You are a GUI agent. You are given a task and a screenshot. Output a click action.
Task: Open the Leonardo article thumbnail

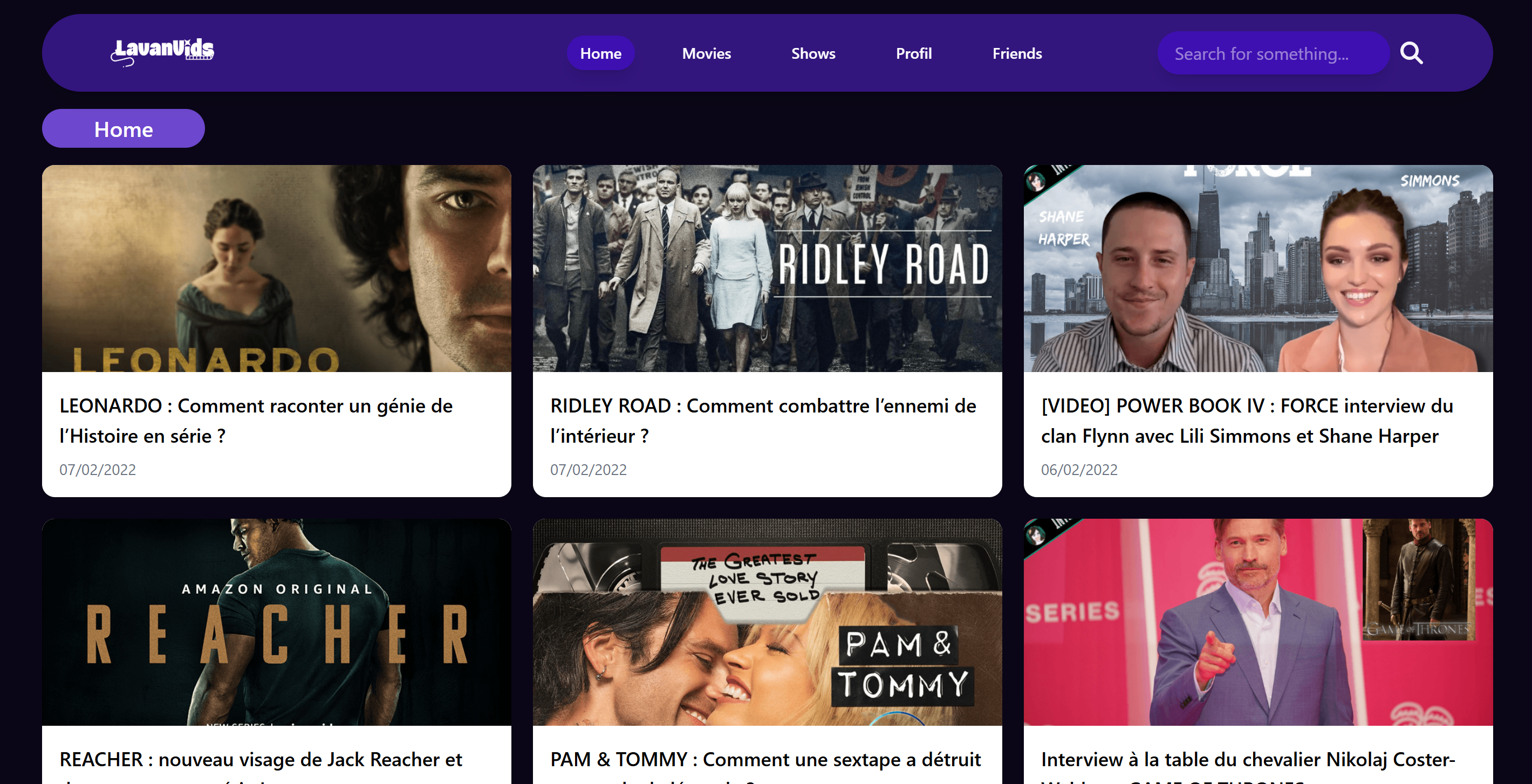(276, 269)
